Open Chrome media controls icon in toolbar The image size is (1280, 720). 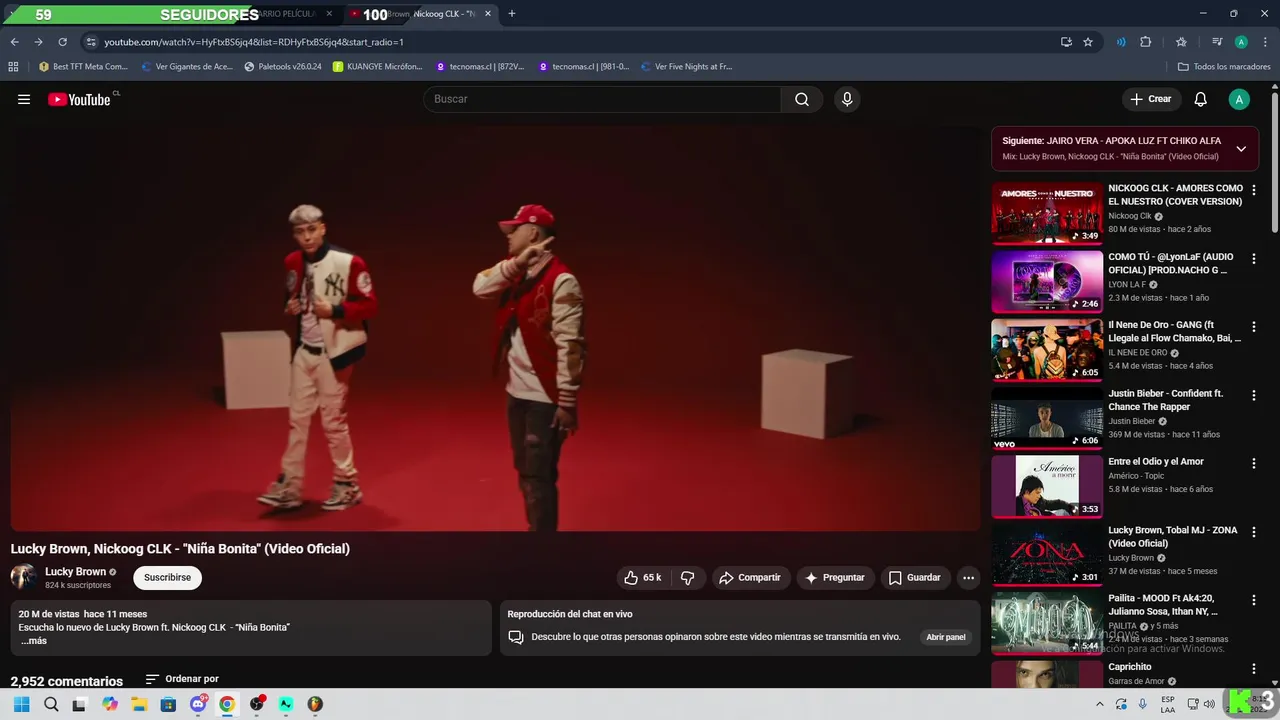coord(1217,42)
